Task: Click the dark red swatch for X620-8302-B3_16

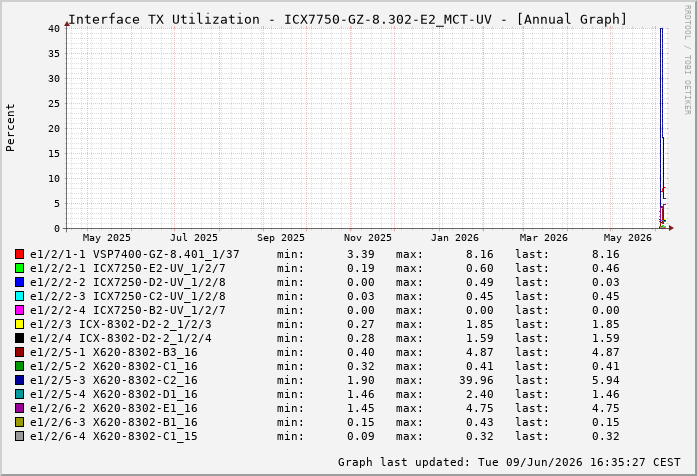Action: tap(19, 352)
